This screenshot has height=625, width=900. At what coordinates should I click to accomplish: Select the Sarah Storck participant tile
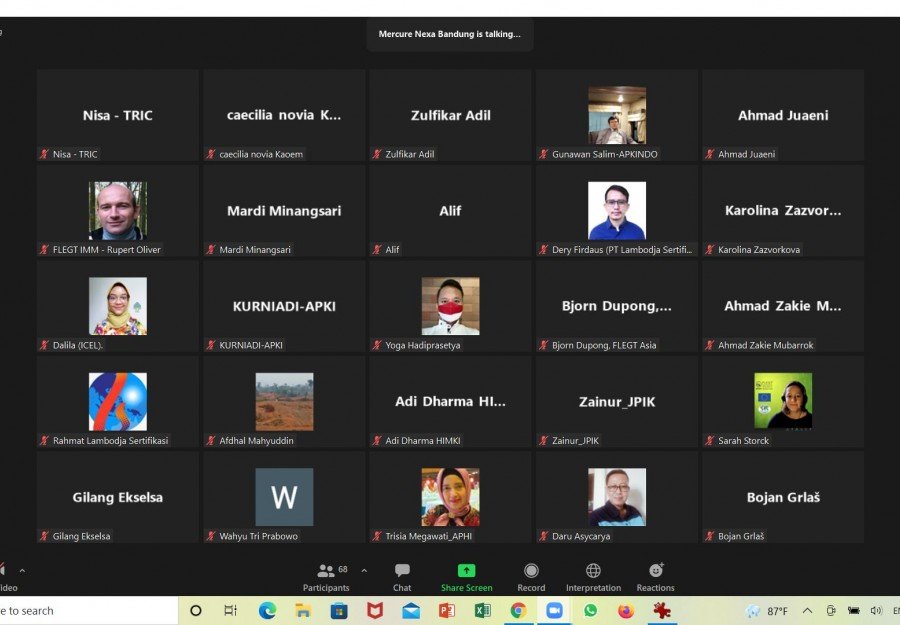pos(783,401)
